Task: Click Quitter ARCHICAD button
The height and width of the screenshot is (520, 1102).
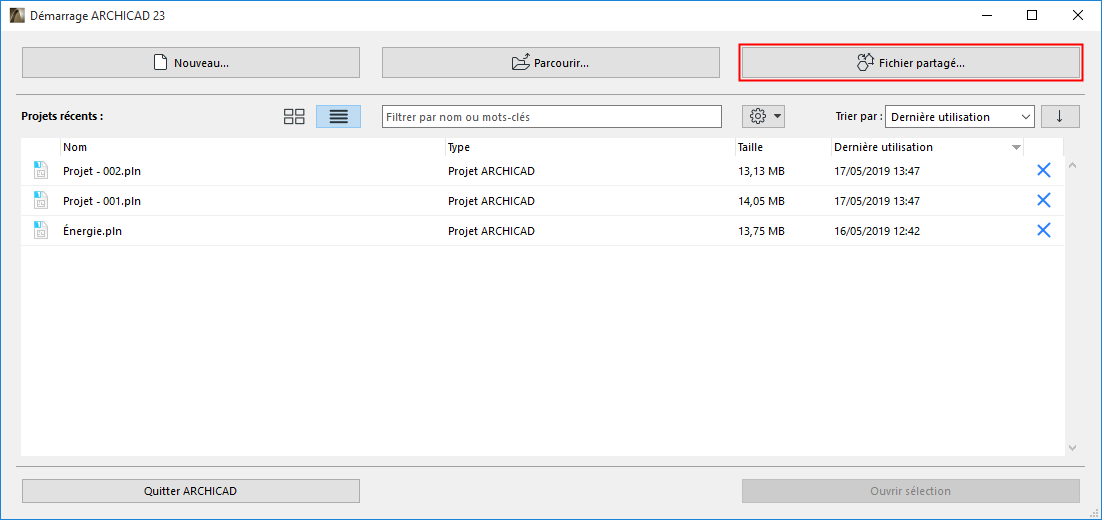Action: 191,491
